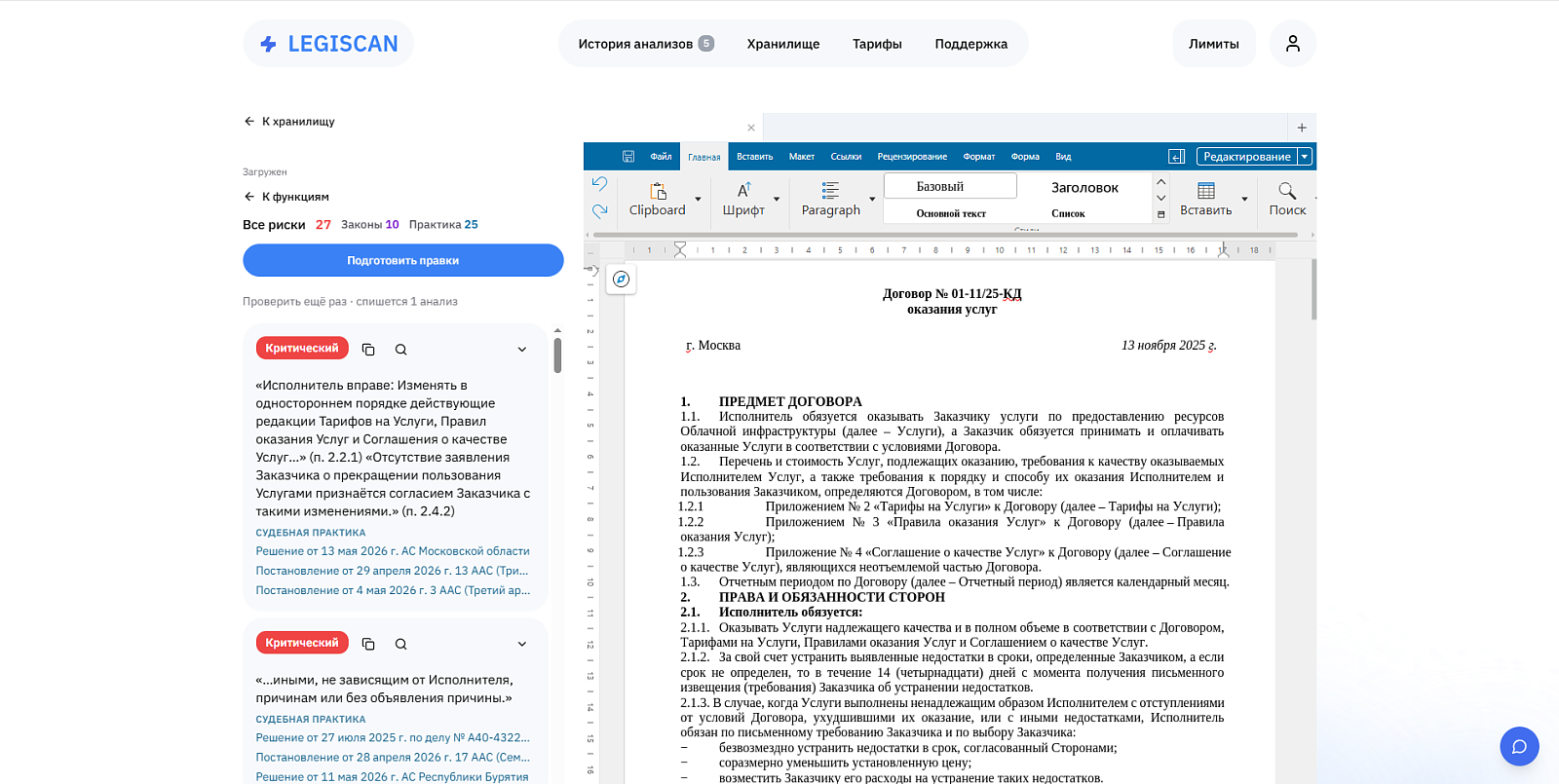Apply the Заголовок style from the gallery
The width and height of the screenshot is (1559, 784).
coord(1084,188)
